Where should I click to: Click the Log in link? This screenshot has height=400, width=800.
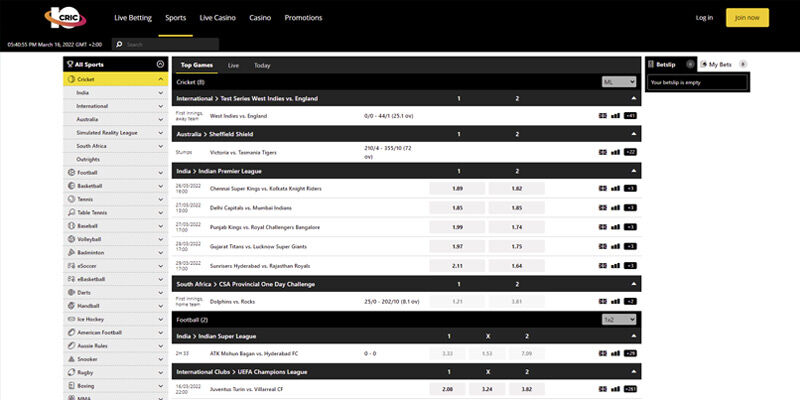[704, 18]
